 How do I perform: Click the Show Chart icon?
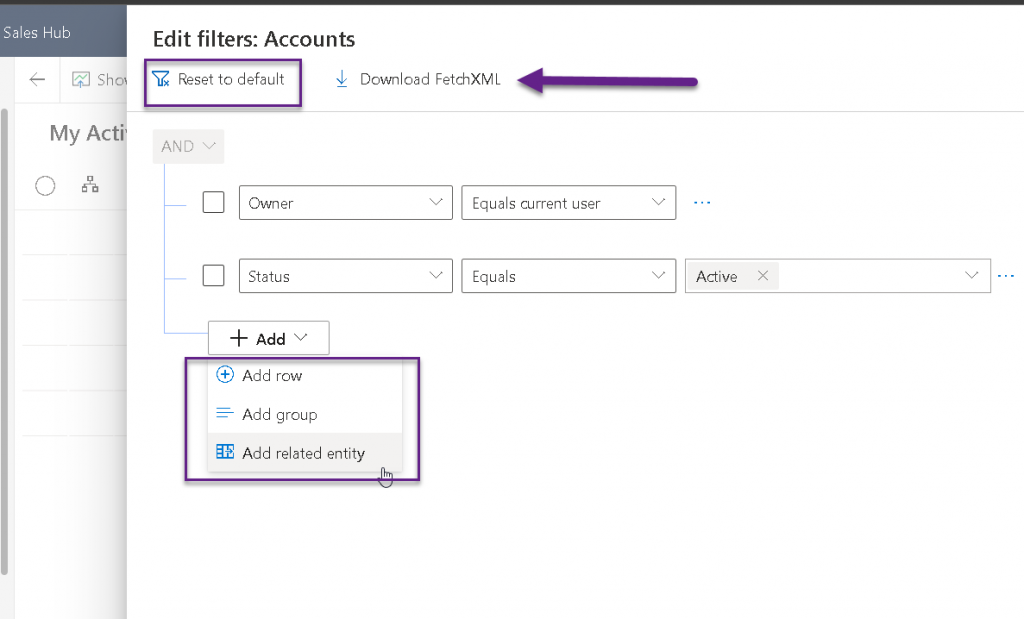[81, 80]
